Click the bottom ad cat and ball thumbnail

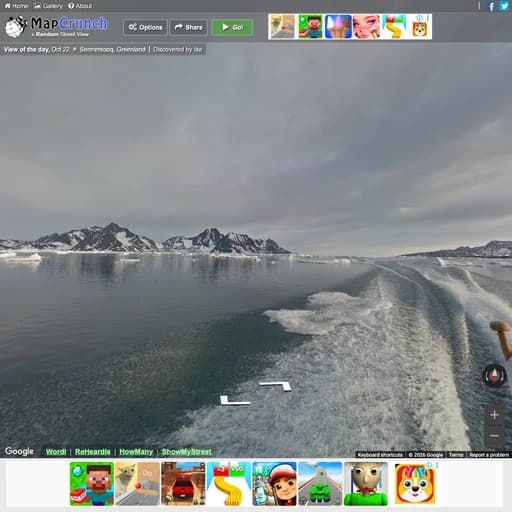point(137,484)
